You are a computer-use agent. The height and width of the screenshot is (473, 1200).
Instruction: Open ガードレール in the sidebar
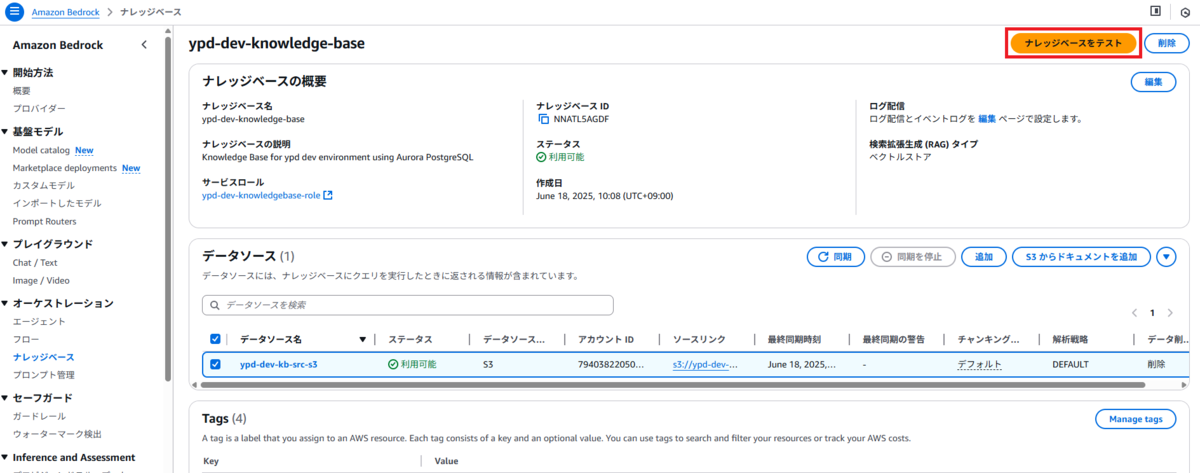(39, 416)
